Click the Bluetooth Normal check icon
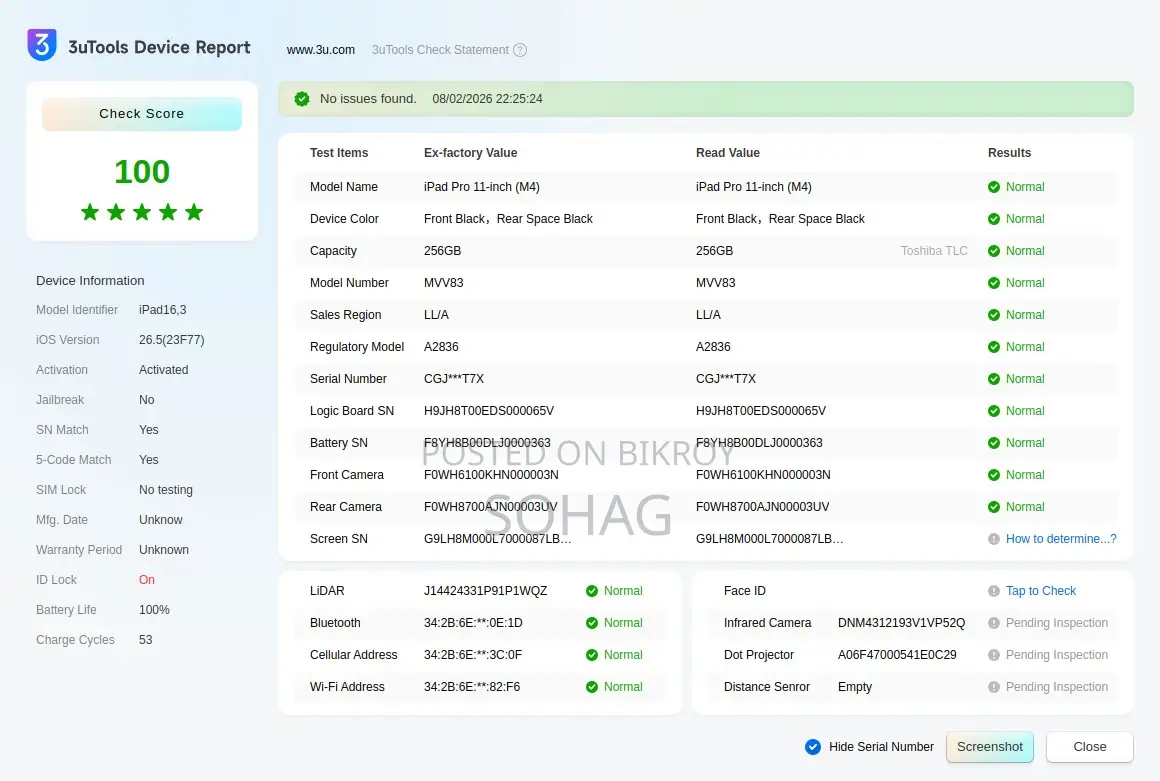The image size is (1160, 781). coord(592,623)
